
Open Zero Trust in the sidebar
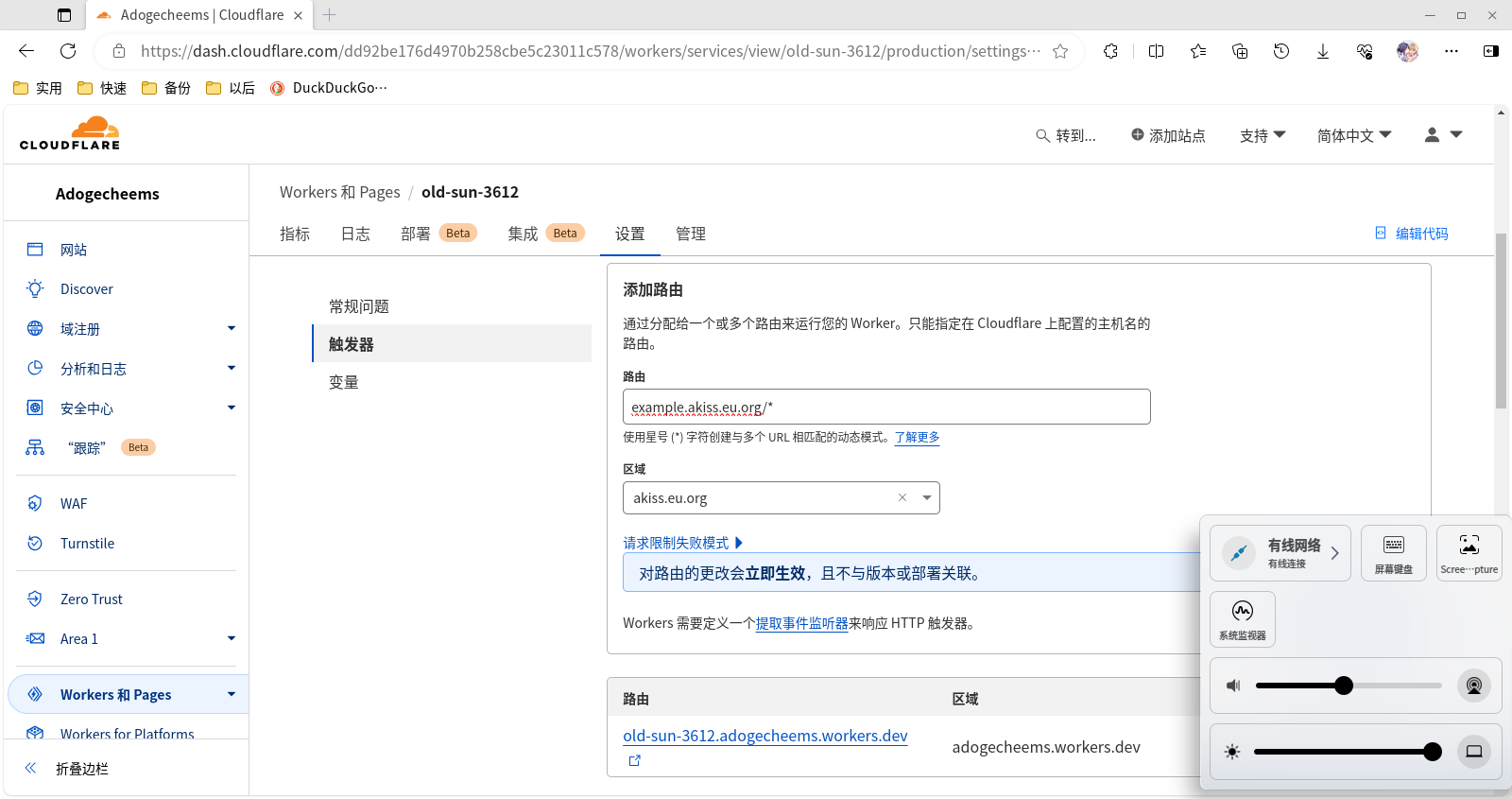tap(91, 599)
